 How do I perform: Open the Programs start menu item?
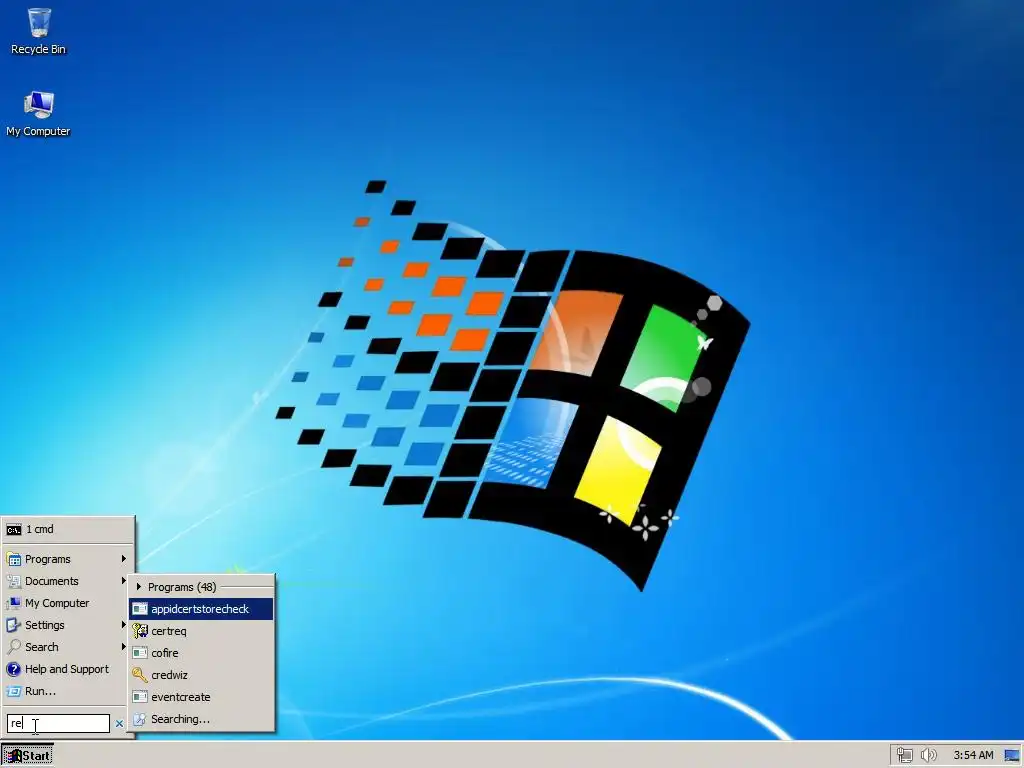pyautogui.click(x=68, y=559)
